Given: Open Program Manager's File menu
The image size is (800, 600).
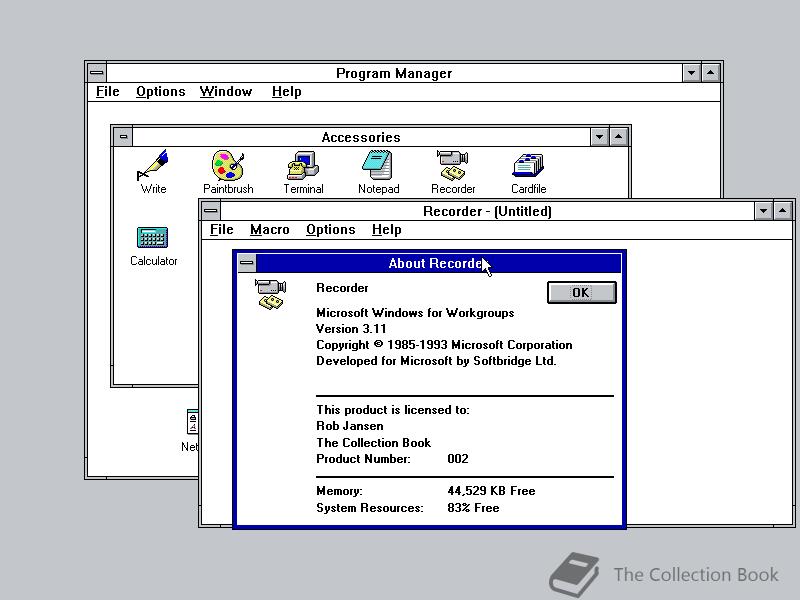Looking at the screenshot, I should [107, 91].
